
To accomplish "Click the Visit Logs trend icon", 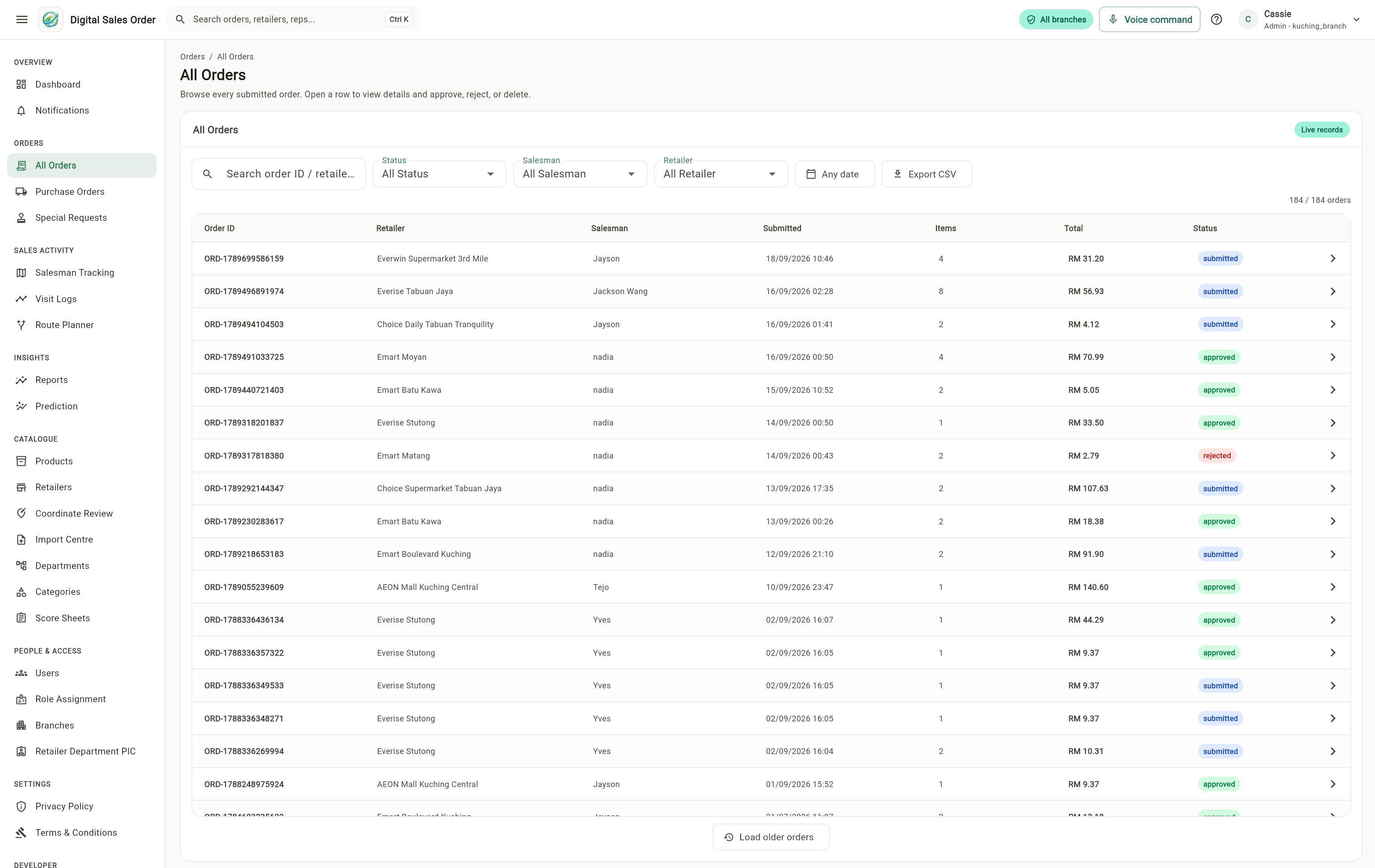I will 21,299.
